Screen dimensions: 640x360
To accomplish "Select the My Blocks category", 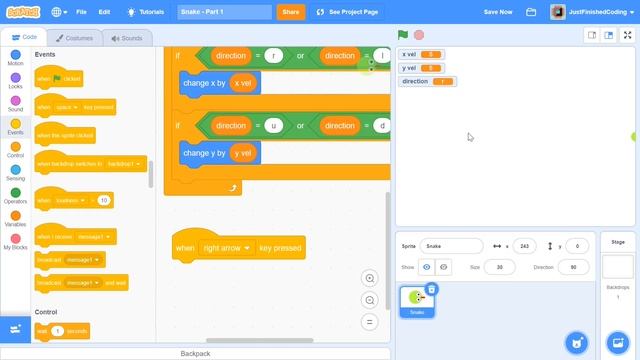I will [16, 242].
